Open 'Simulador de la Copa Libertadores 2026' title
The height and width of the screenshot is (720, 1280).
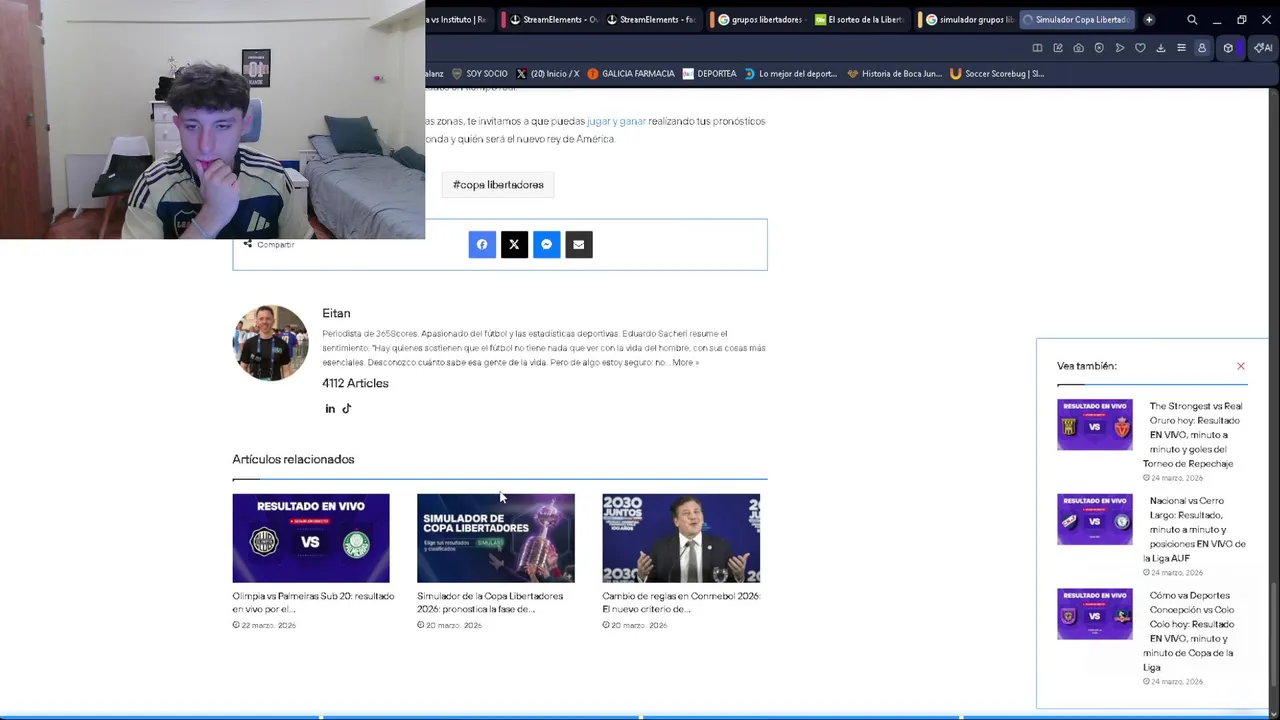tap(490, 602)
